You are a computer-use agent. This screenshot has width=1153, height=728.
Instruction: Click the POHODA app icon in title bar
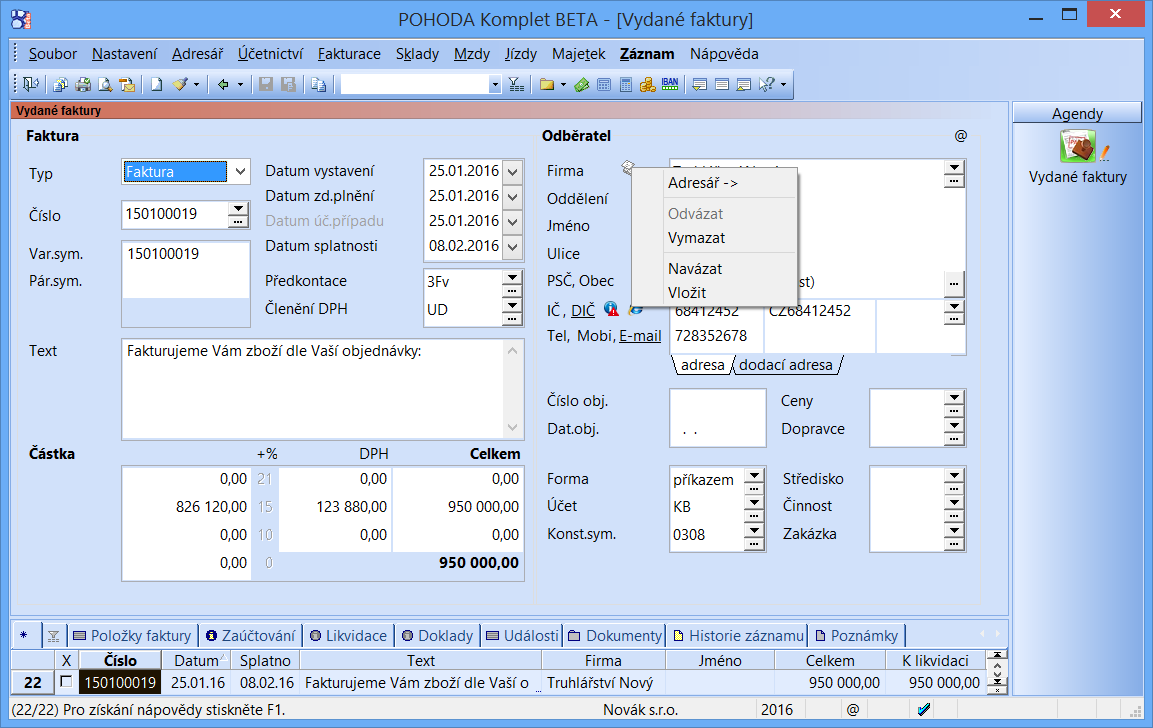click(x=21, y=19)
